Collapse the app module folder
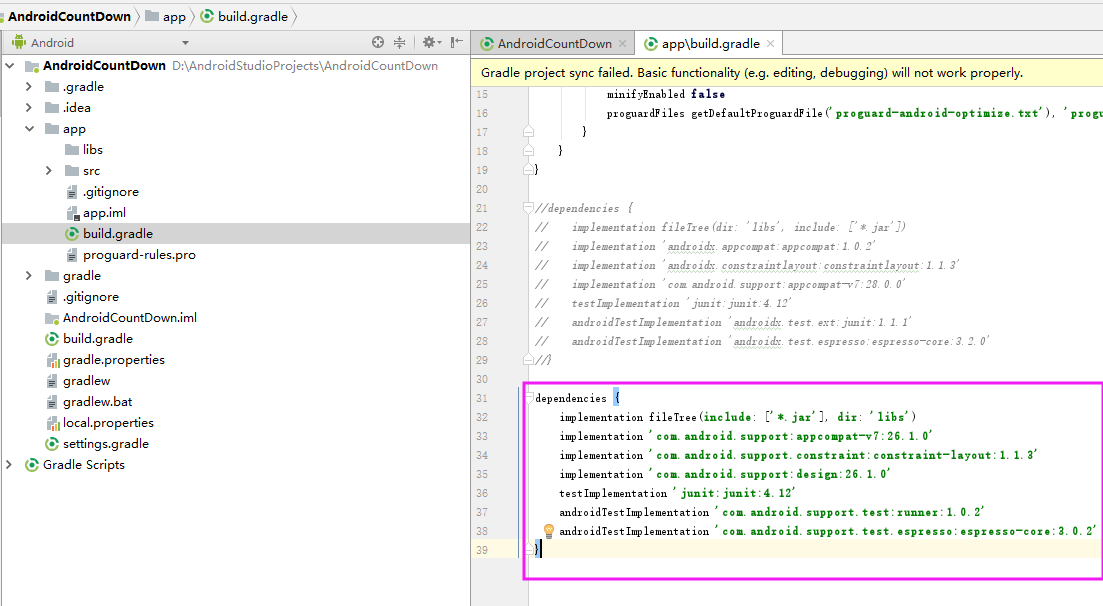1103x606 pixels. point(30,129)
